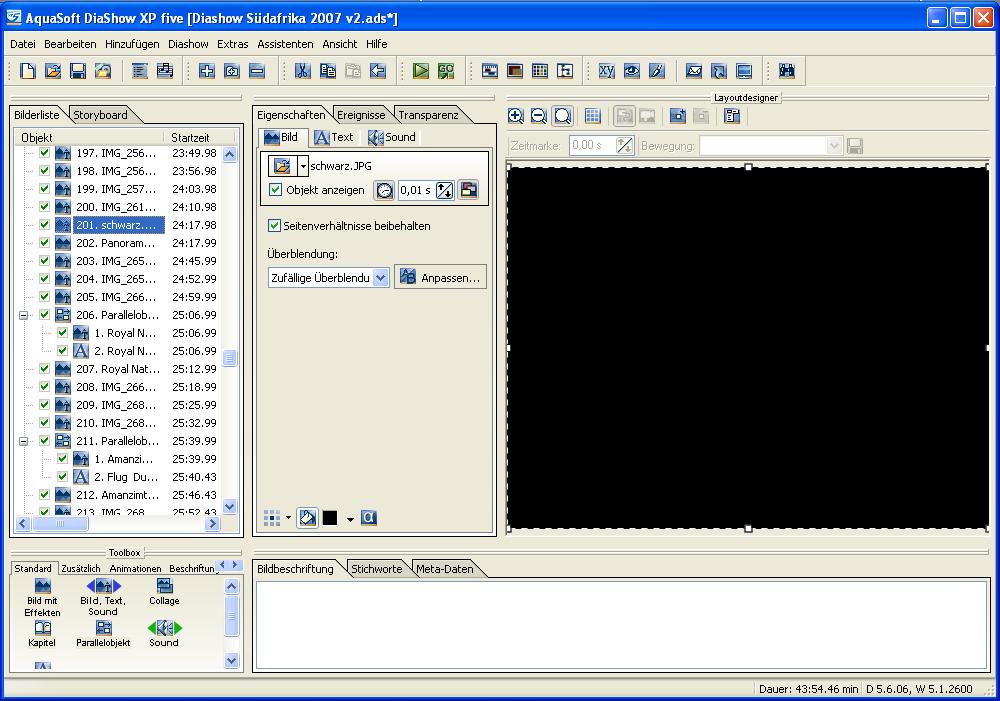Click the clock duration icon next to 0,01 s
Image resolution: width=1000 pixels, height=701 pixels.
point(385,190)
